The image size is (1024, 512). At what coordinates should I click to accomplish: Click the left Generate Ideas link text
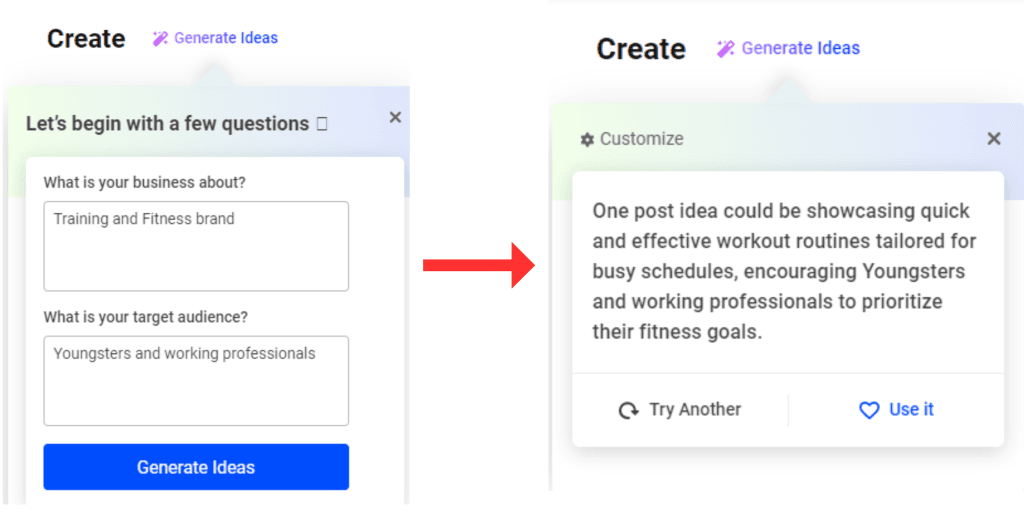(226, 39)
